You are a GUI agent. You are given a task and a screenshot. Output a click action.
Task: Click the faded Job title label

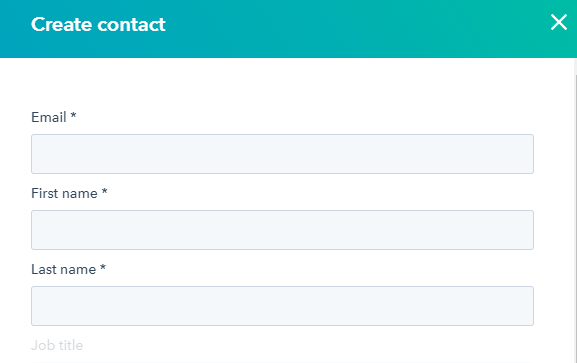pyautogui.click(x=57, y=345)
